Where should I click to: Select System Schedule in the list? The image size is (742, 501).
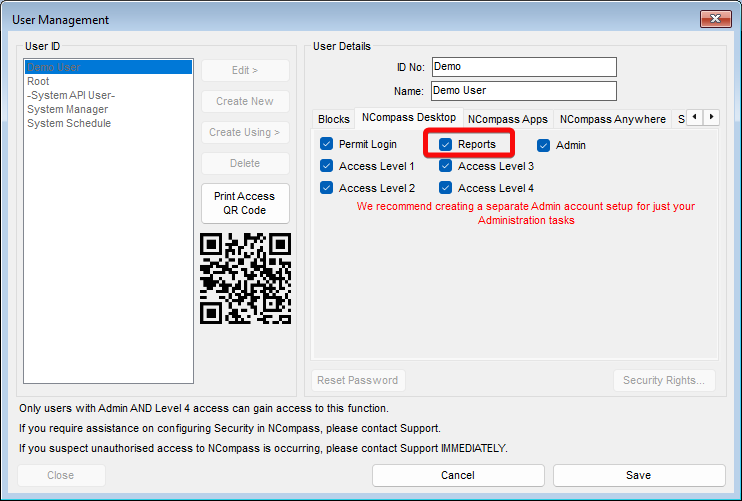pyautogui.click(x=108, y=123)
